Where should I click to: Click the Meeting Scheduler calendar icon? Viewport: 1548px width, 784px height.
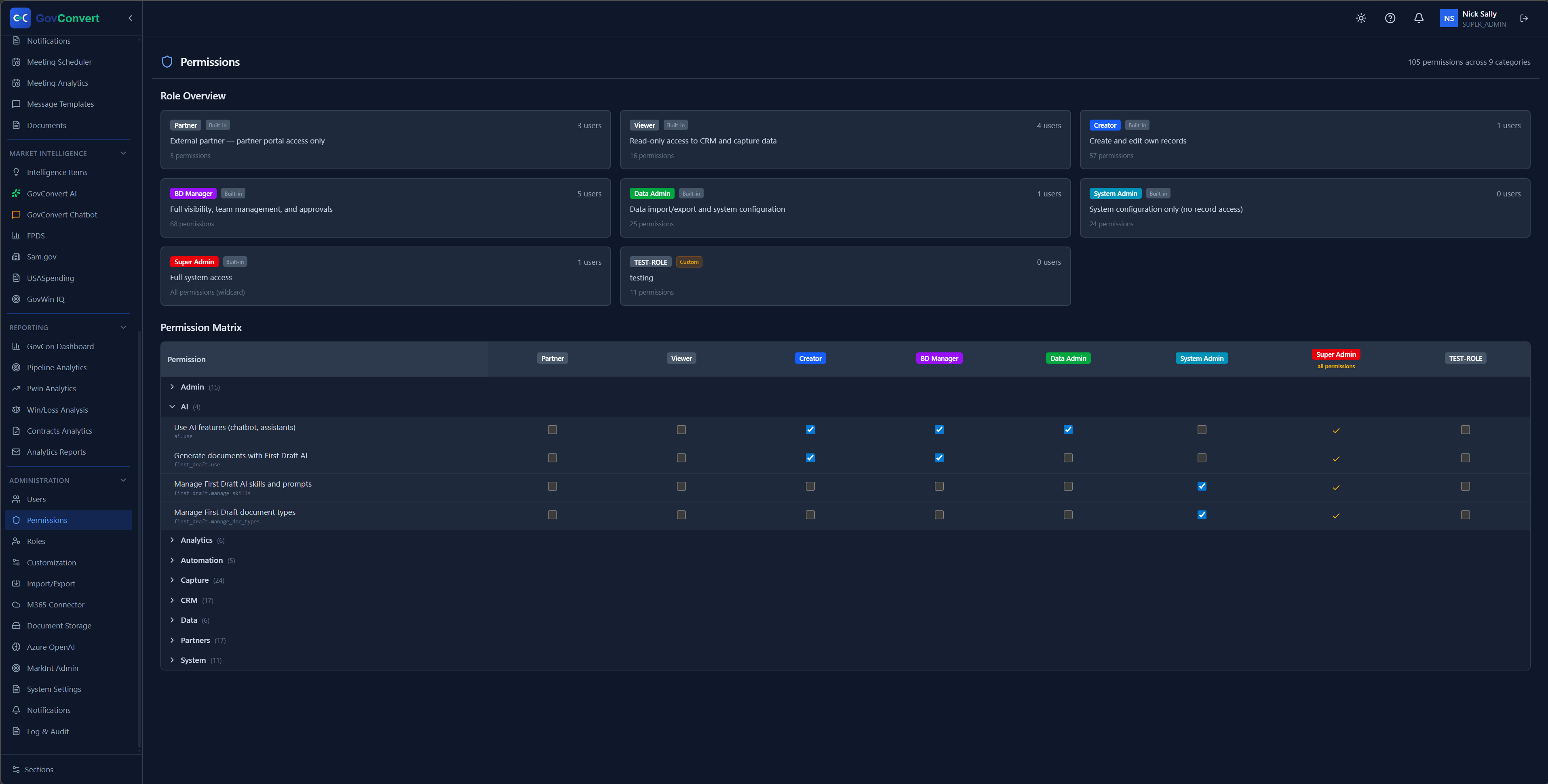(16, 62)
